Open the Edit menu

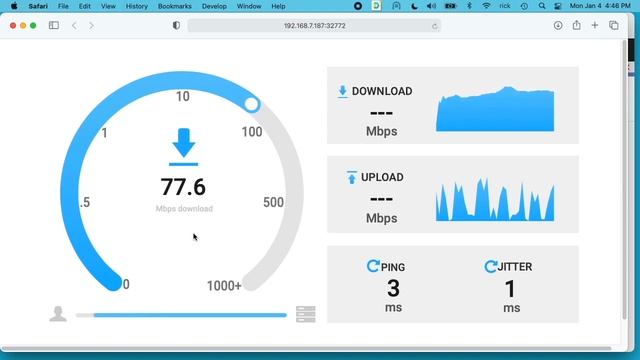point(85,6)
